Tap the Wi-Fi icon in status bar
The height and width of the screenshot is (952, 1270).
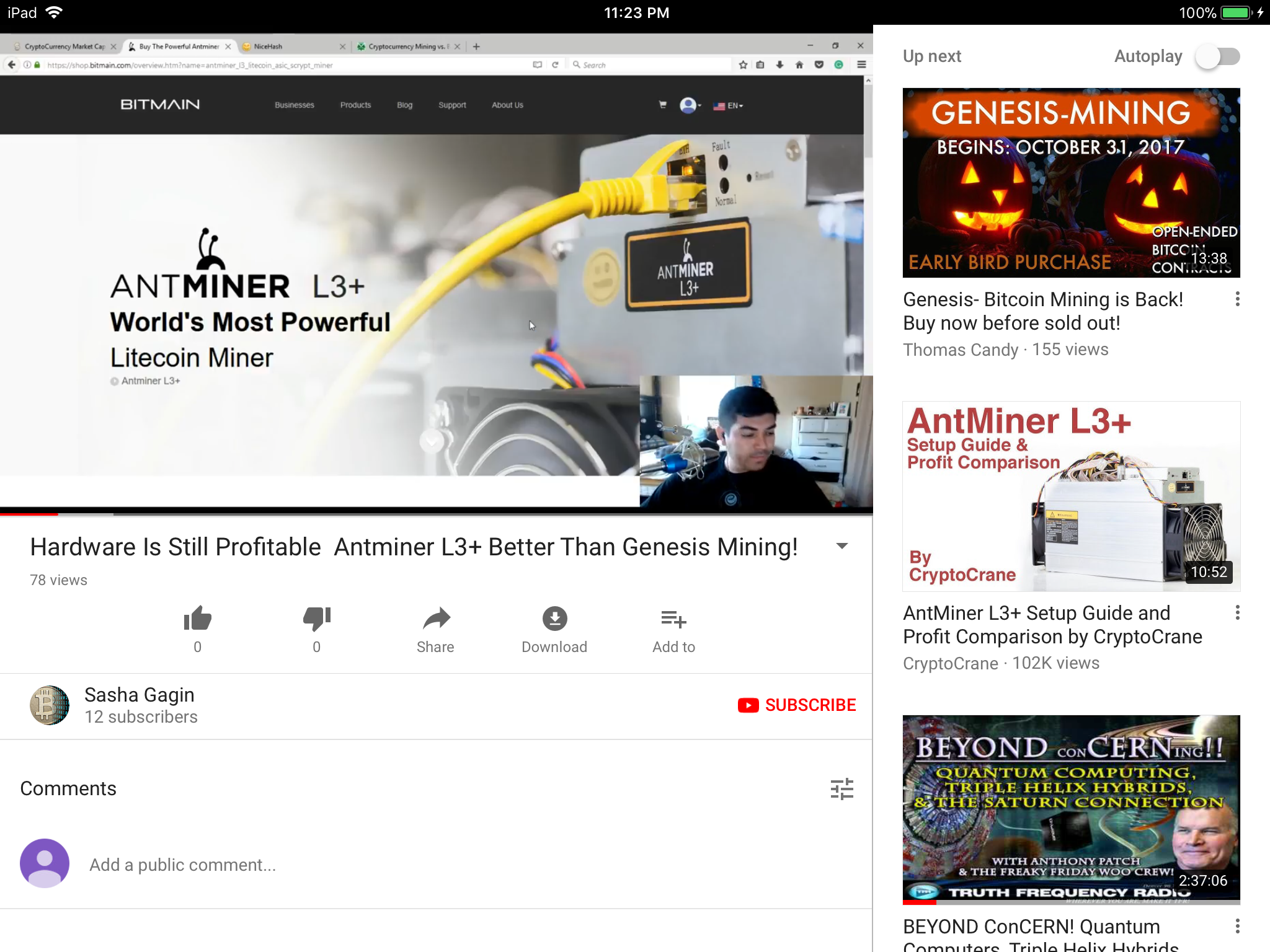tap(55, 12)
